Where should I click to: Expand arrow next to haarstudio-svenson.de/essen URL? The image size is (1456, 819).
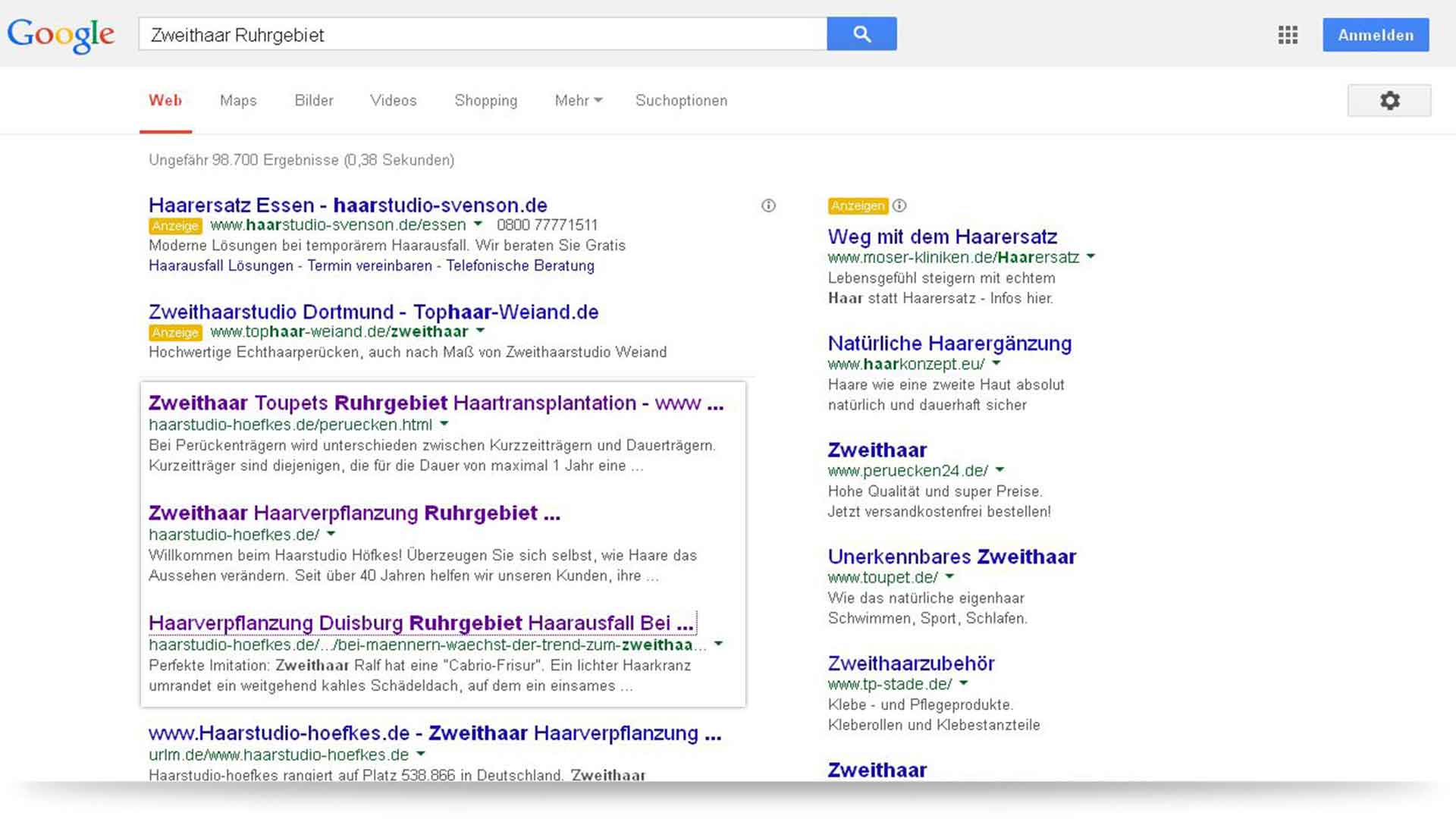(x=478, y=224)
